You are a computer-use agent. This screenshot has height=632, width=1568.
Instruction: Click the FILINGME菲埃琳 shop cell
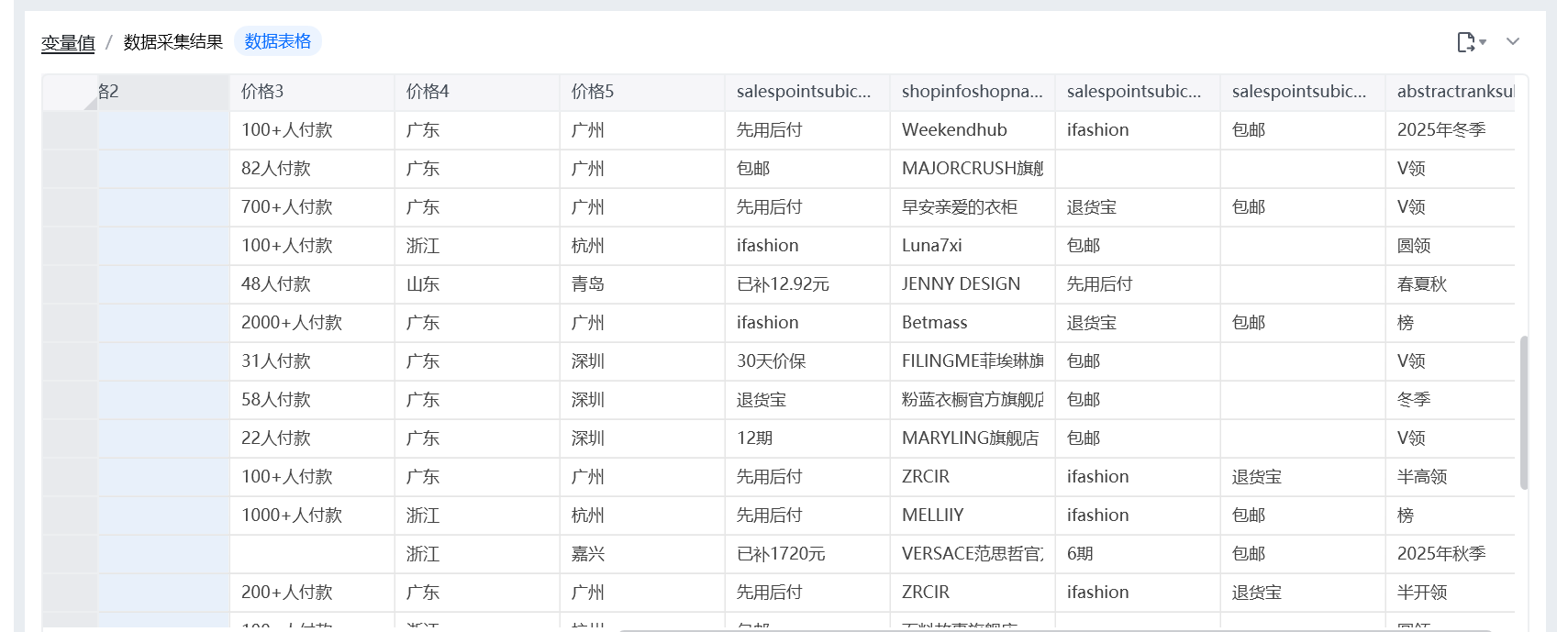(x=973, y=361)
